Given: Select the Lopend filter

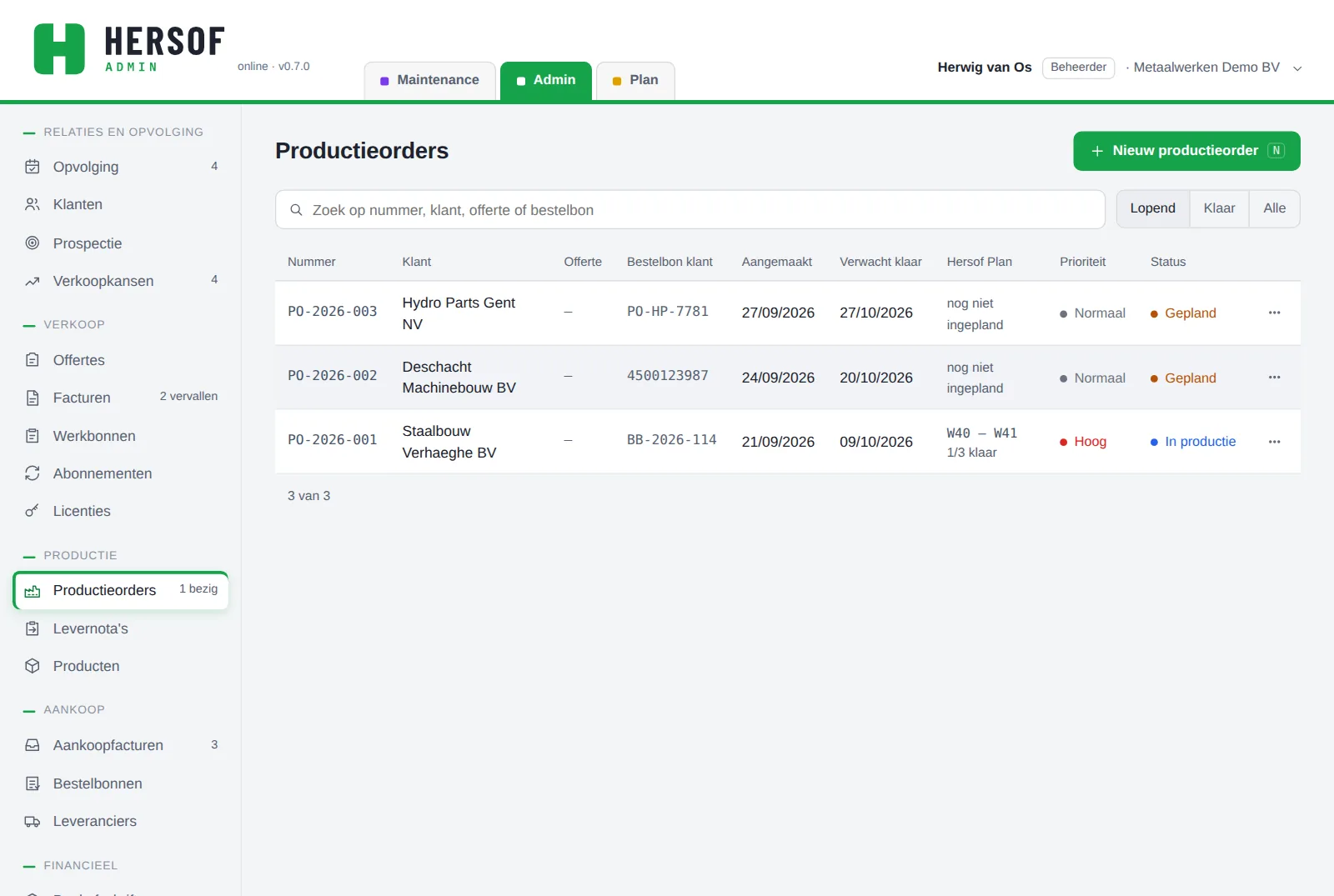Looking at the screenshot, I should [1153, 208].
